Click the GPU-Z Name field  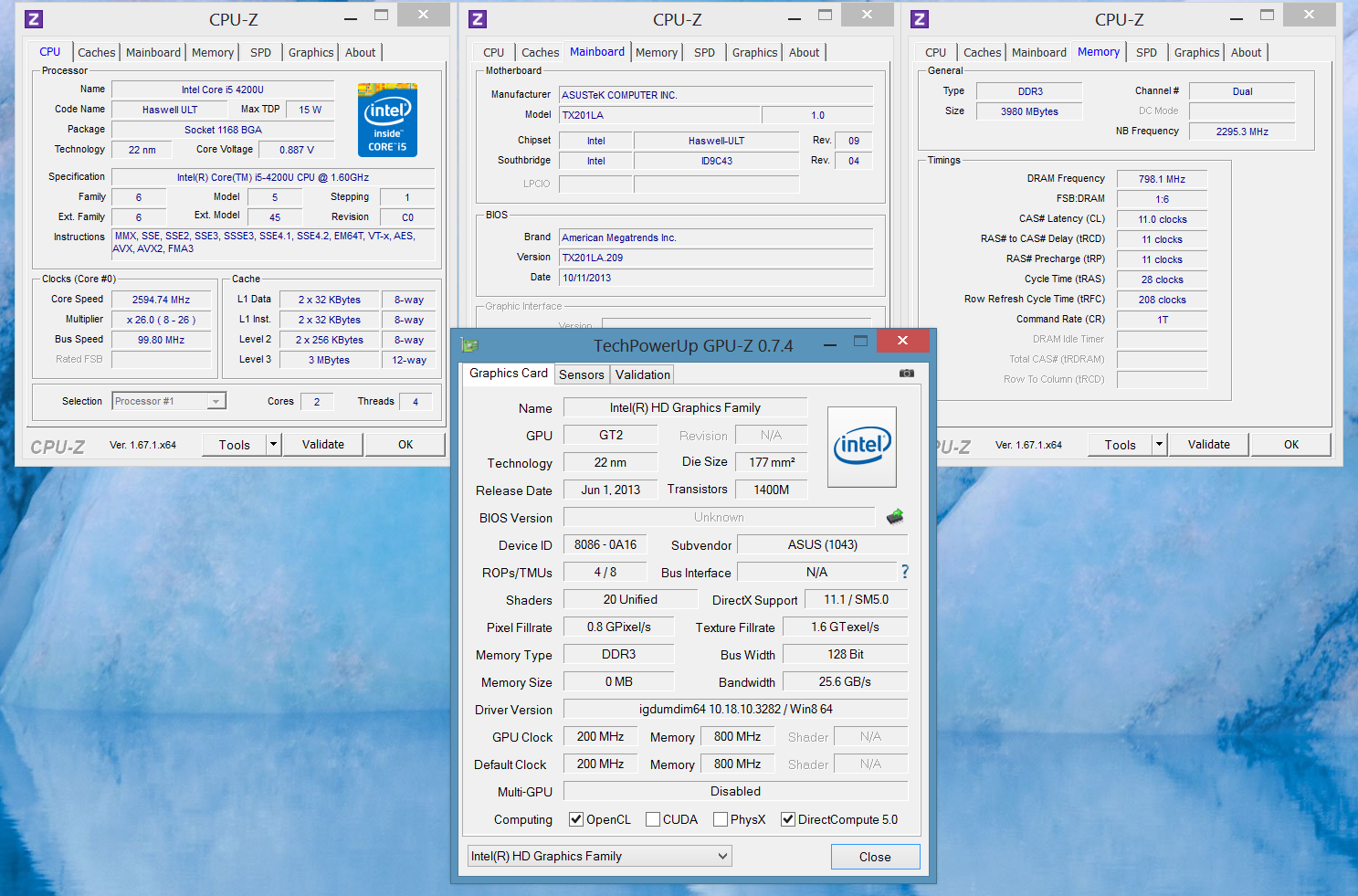[x=685, y=407]
